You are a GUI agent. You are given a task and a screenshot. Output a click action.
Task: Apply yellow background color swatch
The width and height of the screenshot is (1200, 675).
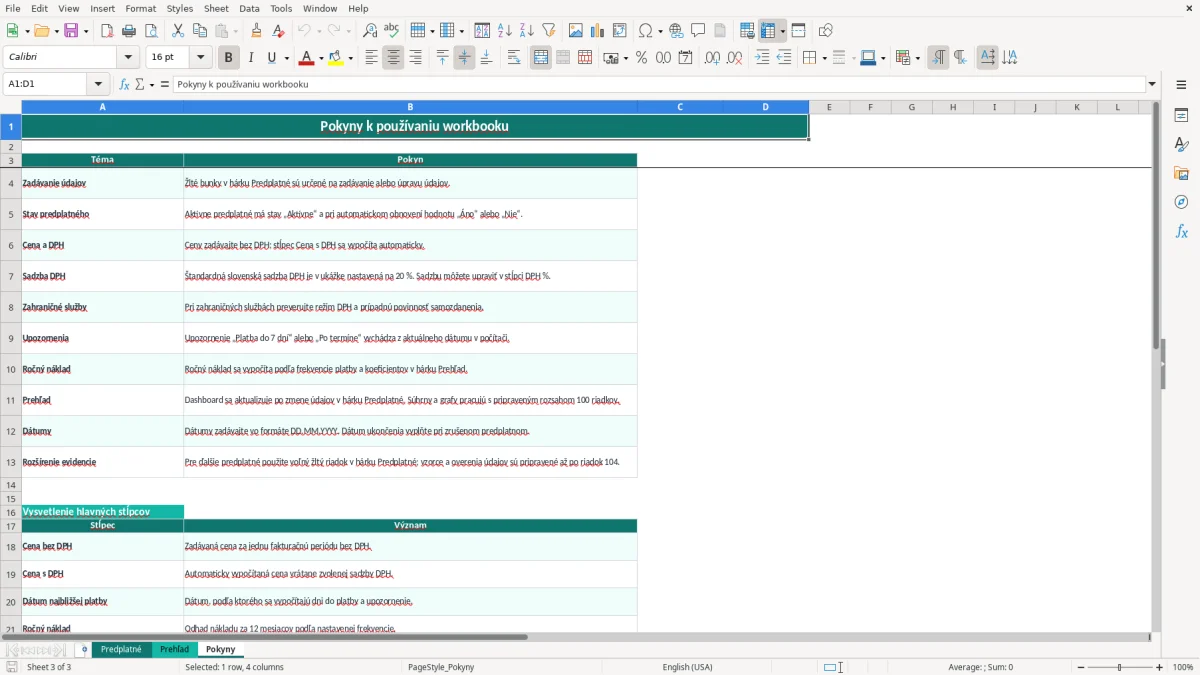coord(336,58)
